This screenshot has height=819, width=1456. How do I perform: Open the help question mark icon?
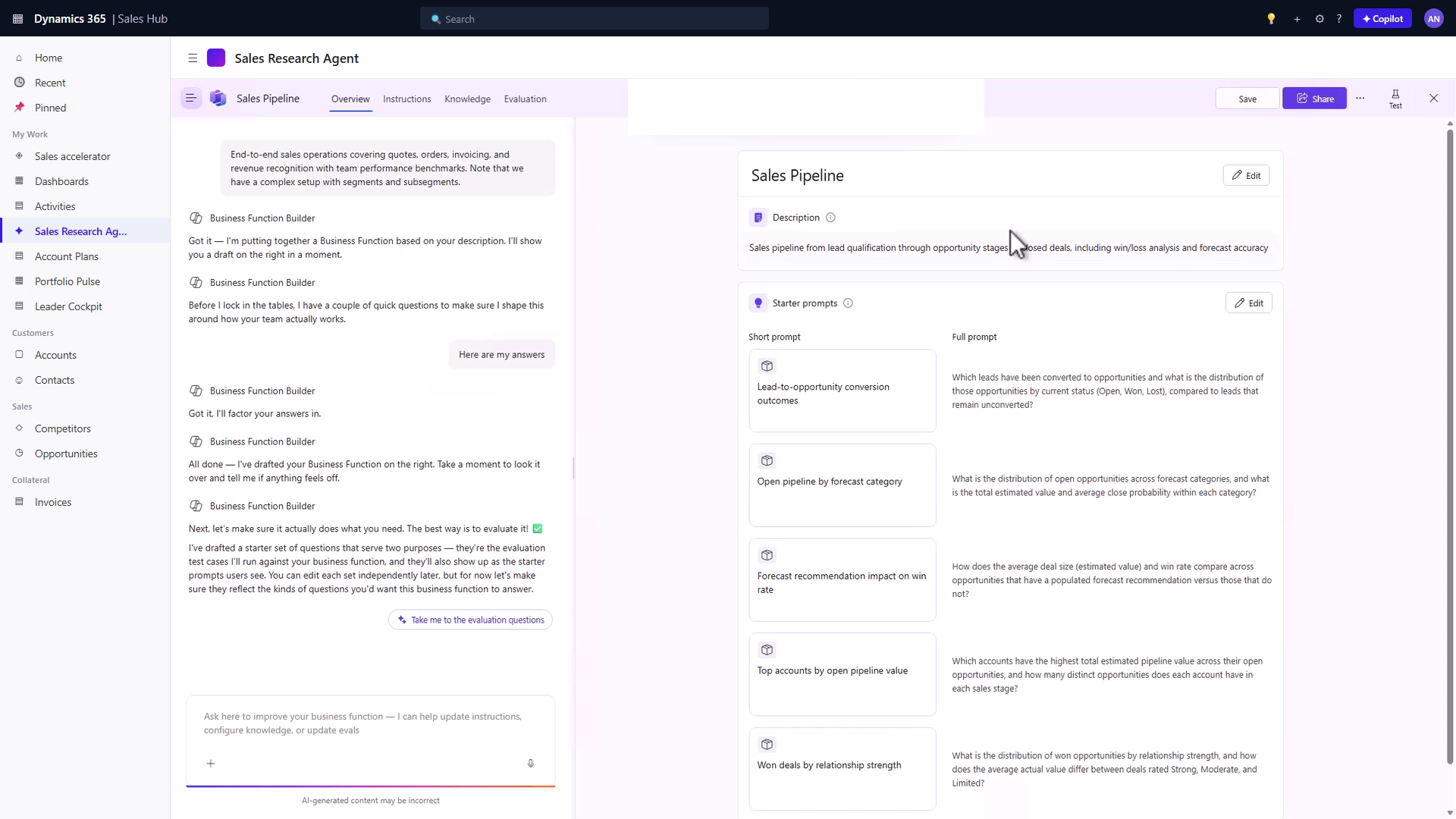pyautogui.click(x=1339, y=19)
